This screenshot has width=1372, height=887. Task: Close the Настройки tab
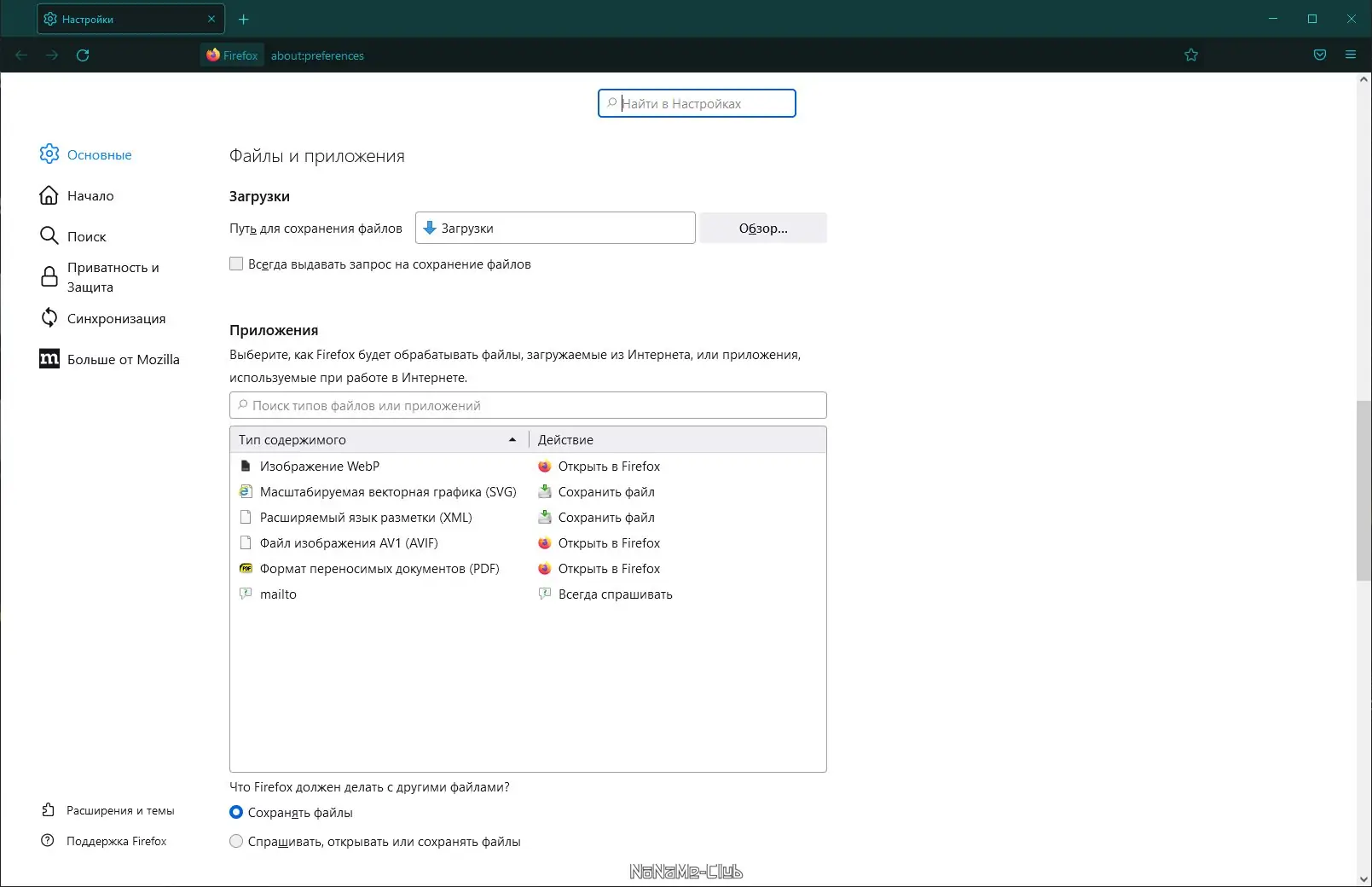tap(211, 19)
